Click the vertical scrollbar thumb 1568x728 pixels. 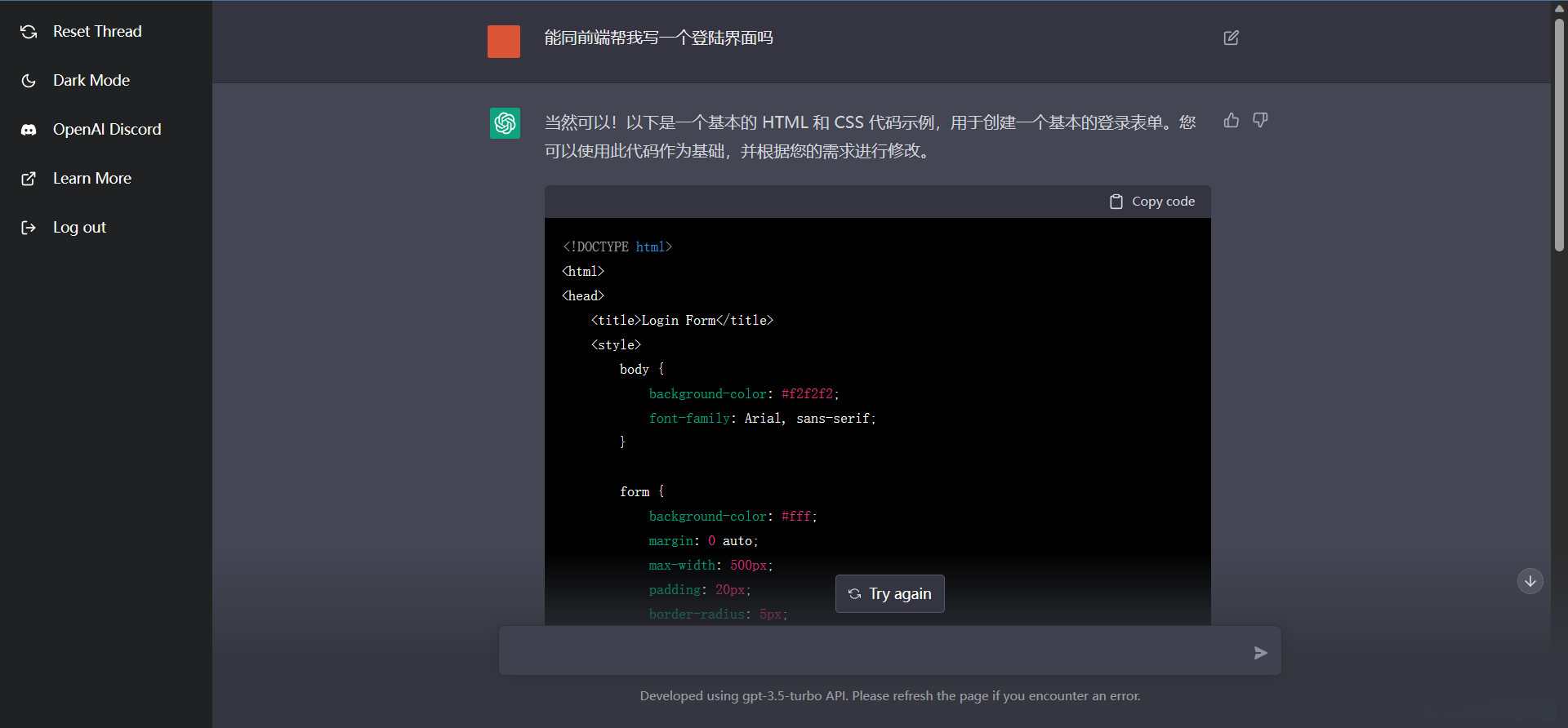pyautogui.click(x=1559, y=135)
